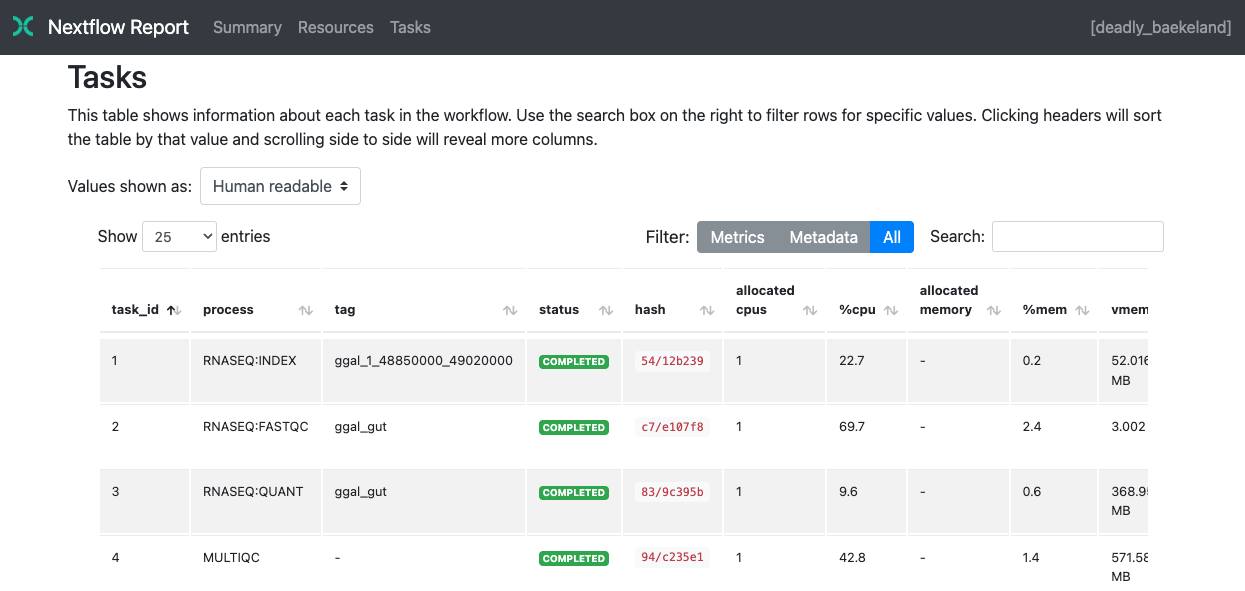Sort by allocated memory sort icon
Screen dimensions: 1245x591
(993, 310)
